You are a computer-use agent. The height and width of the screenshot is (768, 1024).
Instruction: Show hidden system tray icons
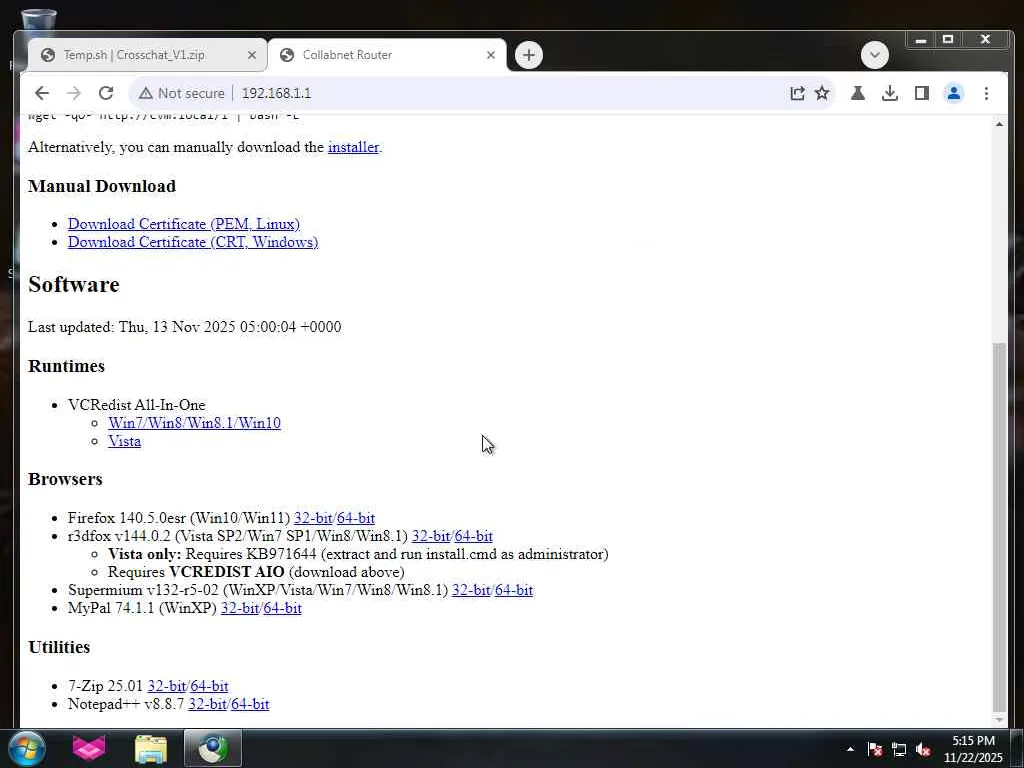pyautogui.click(x=850, y=750)
